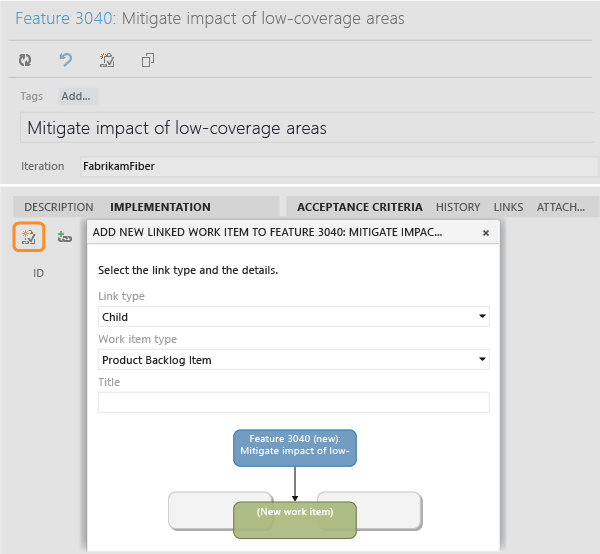
Task: Close the Add New Linked Work Item dialog
Action: point(486,233)
